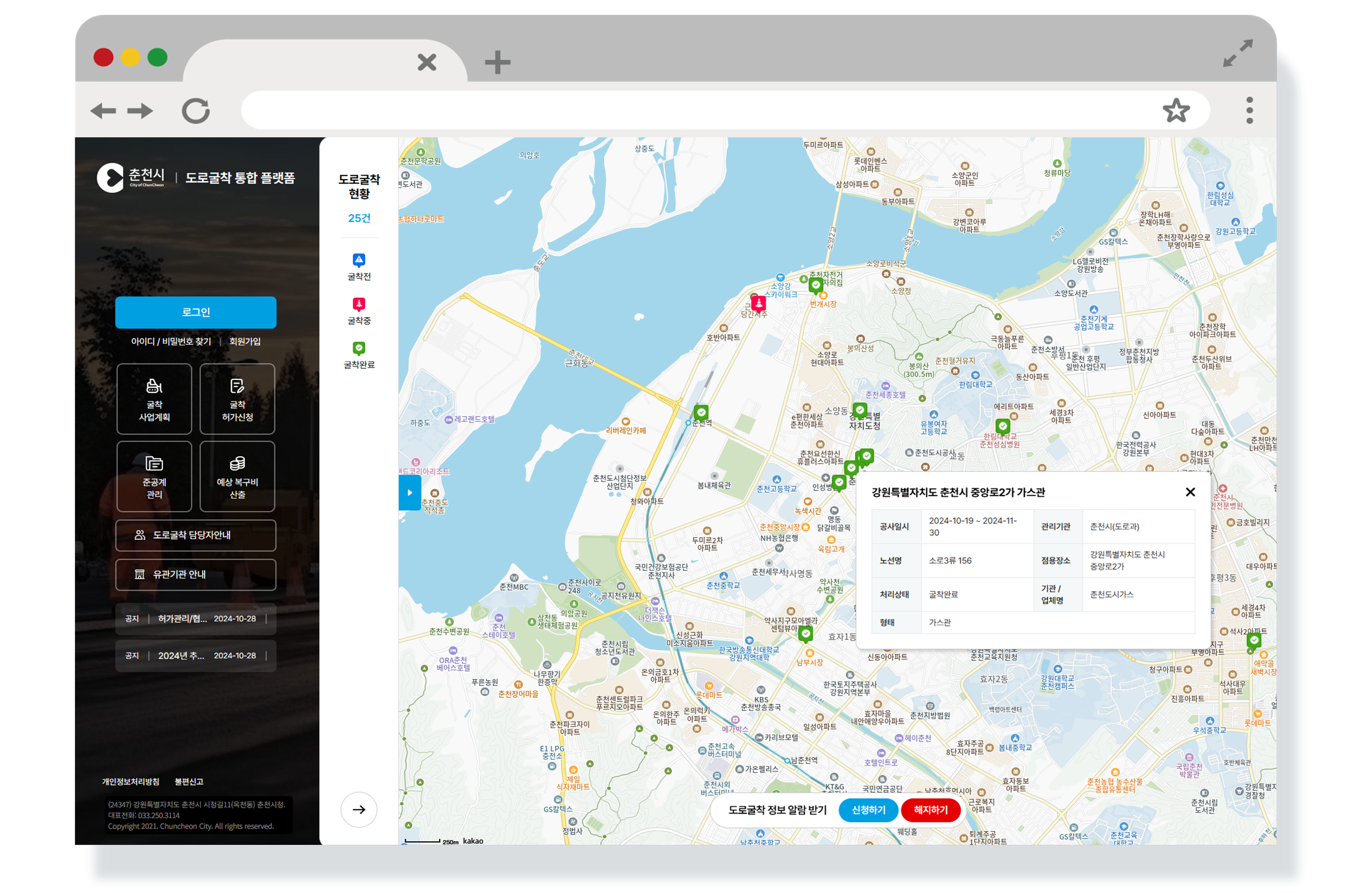Open 예상 복구비 산출 menu tile
The image size is (1372, 893).
(237, 476)
